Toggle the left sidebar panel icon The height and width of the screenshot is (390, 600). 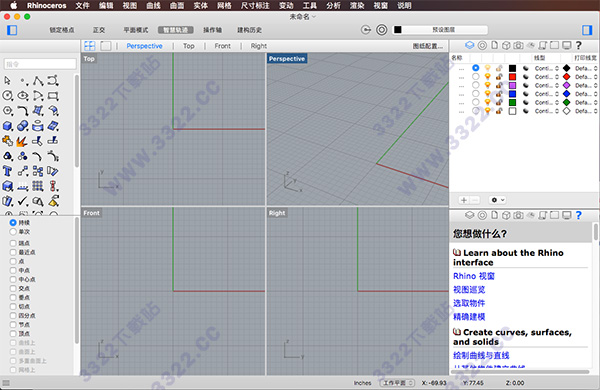[x=12, y=30]
